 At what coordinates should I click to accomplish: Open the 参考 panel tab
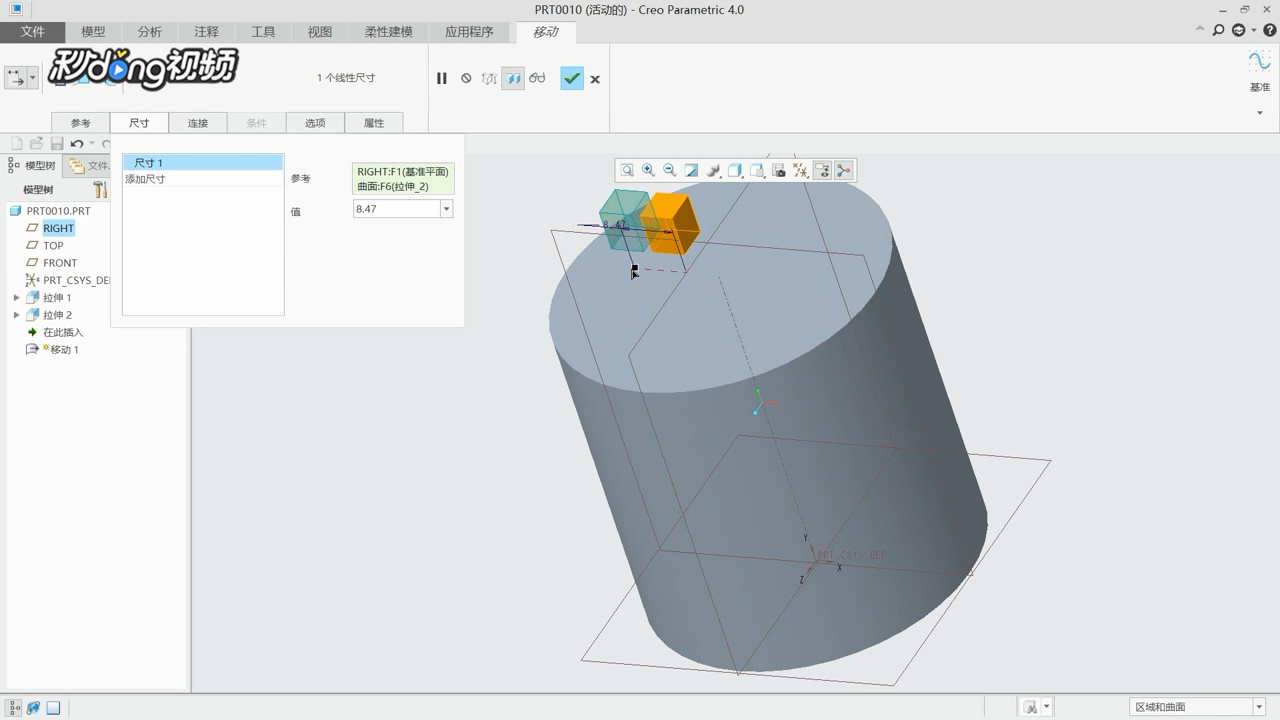pos(80,123)
